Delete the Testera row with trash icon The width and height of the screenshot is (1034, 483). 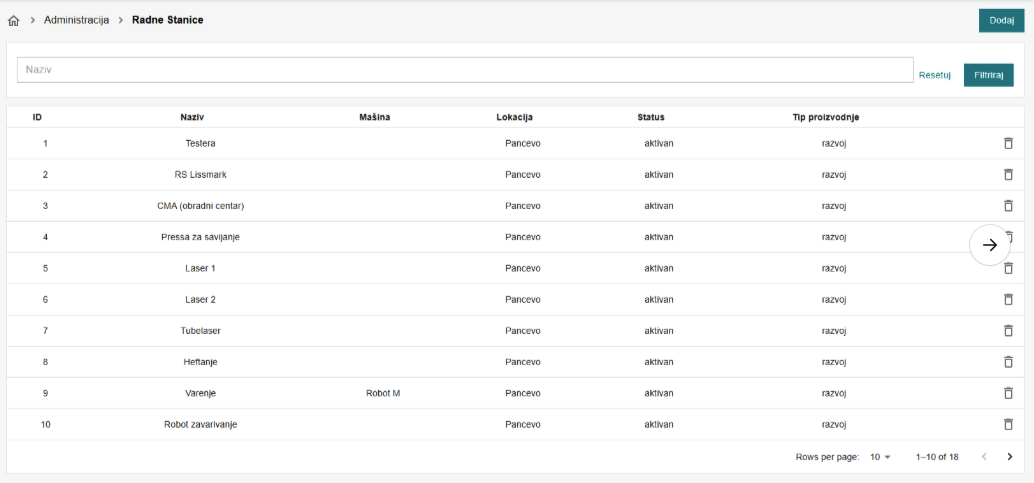(x=1008, y=143)
